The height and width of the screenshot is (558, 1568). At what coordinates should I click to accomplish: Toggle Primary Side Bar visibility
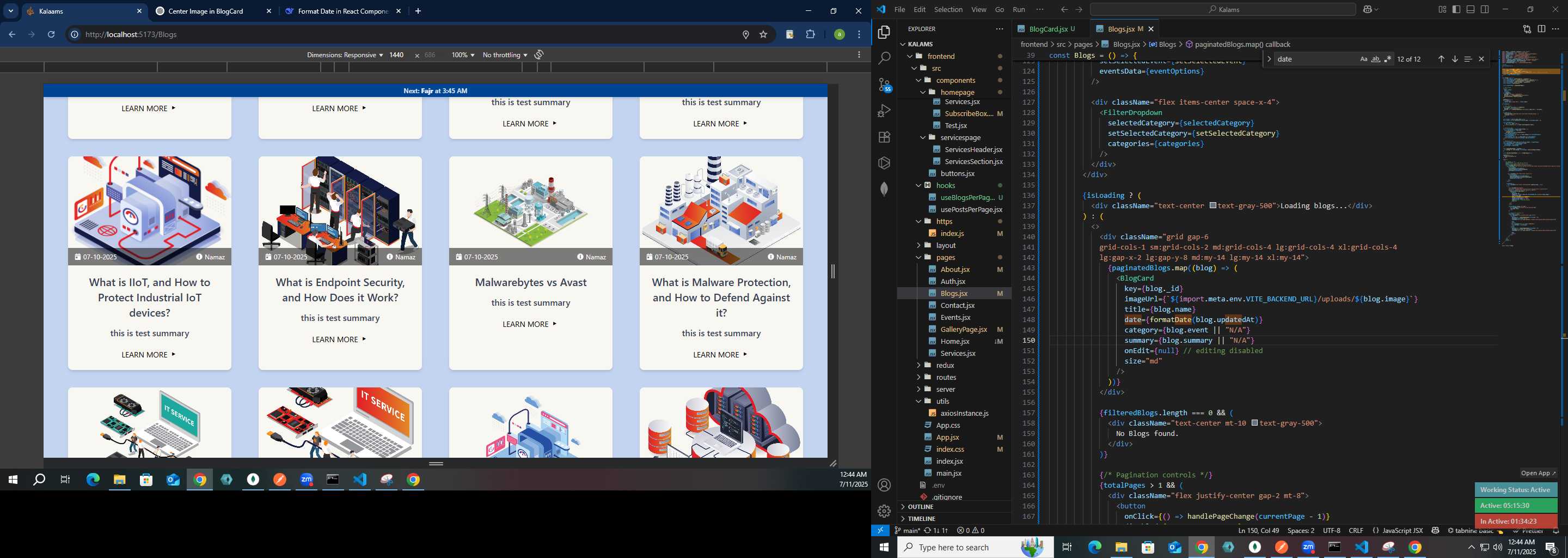(x=1456, y=9)
